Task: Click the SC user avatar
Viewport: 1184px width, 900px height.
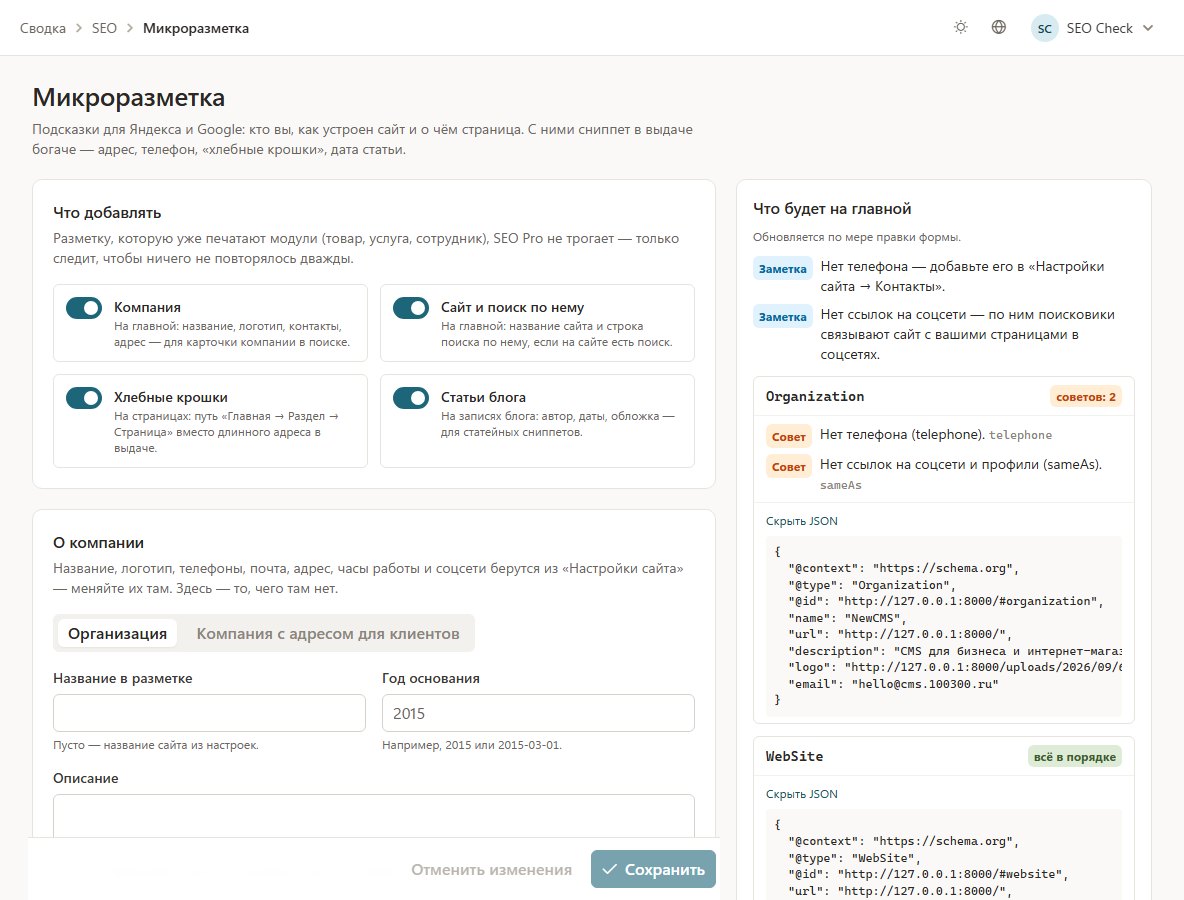Action: tap(1044, 28)
